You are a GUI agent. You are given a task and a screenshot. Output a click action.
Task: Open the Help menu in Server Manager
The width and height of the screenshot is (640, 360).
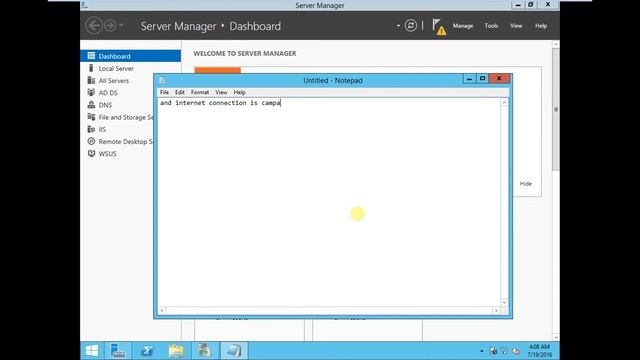pyautogui.click(x=541, y=26)
